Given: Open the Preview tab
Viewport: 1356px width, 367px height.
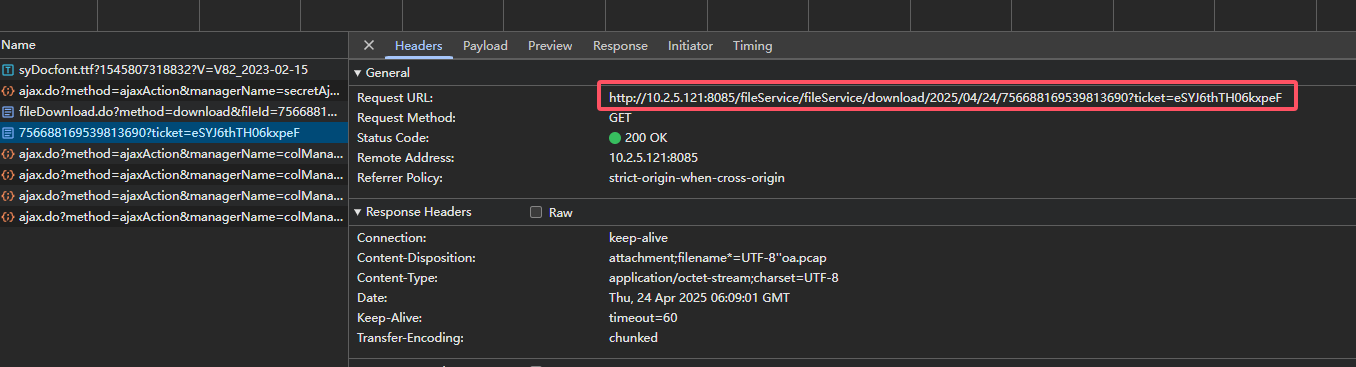Looking at the screenshot, I should coord(550,46).
